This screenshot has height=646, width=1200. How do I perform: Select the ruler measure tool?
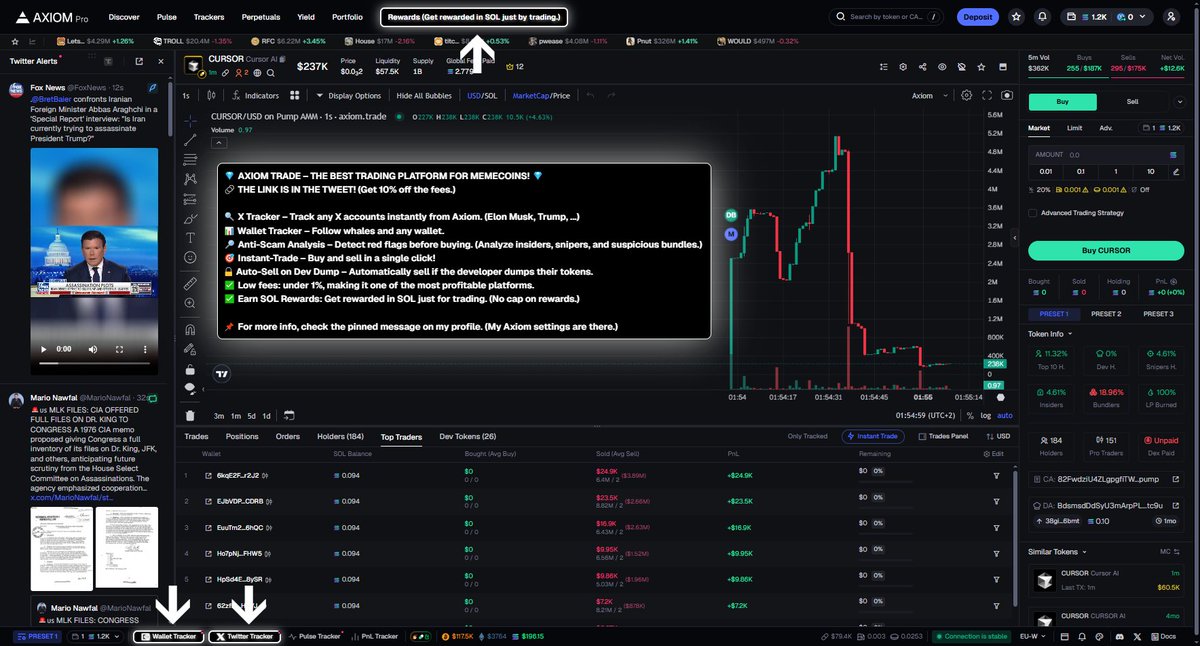[x=190, y=284]
